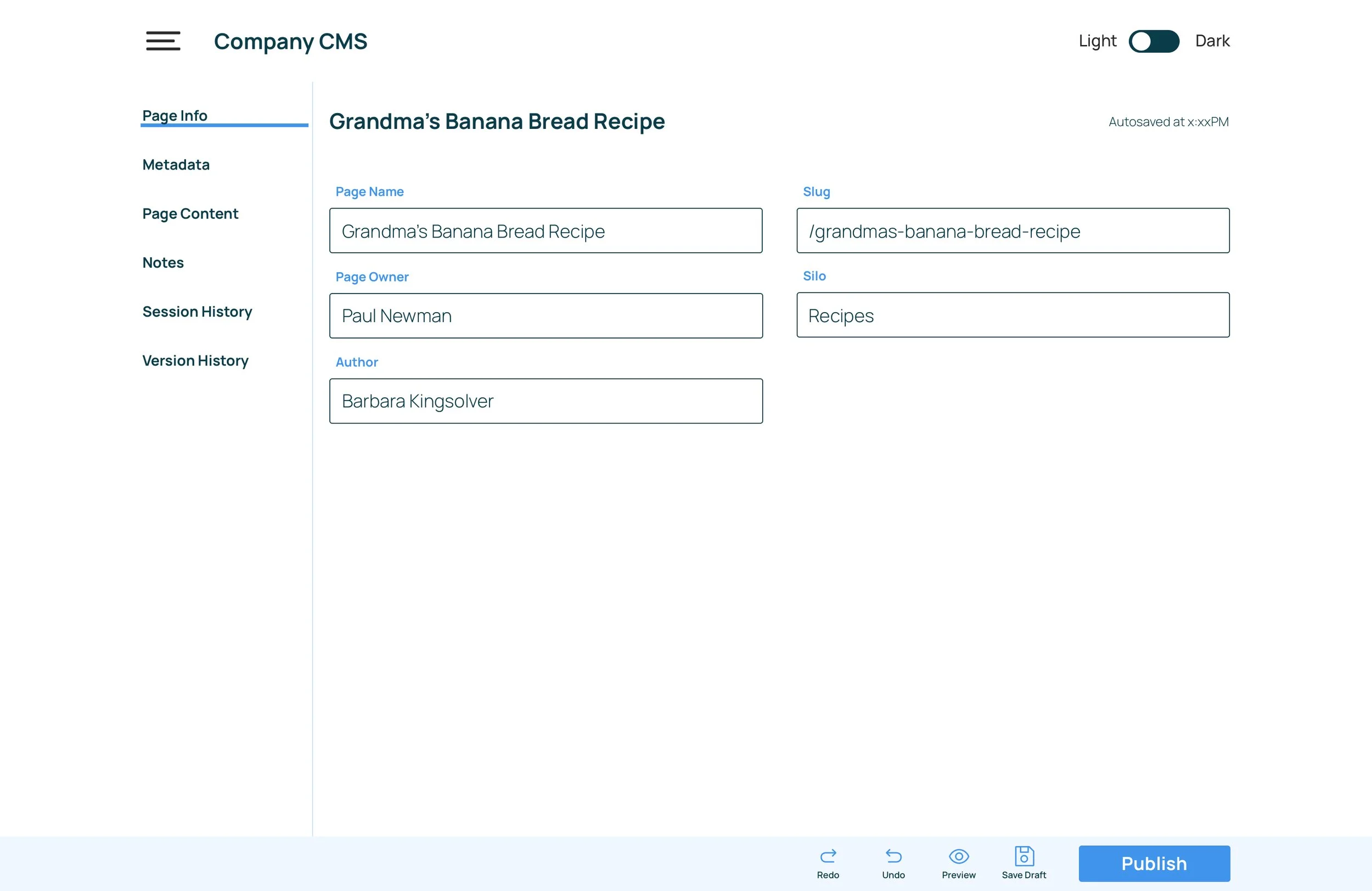Toggle the Light/Dark theme switch
Image resolution: width=1372 pixels, height=891 pixels.
pos(1154,41)
